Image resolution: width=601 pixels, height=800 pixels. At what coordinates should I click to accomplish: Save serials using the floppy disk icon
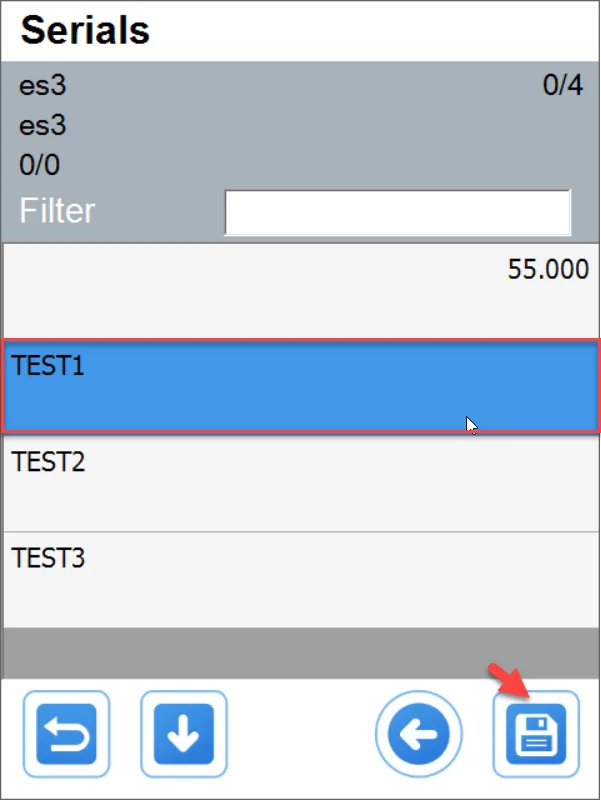click(536, 734)
